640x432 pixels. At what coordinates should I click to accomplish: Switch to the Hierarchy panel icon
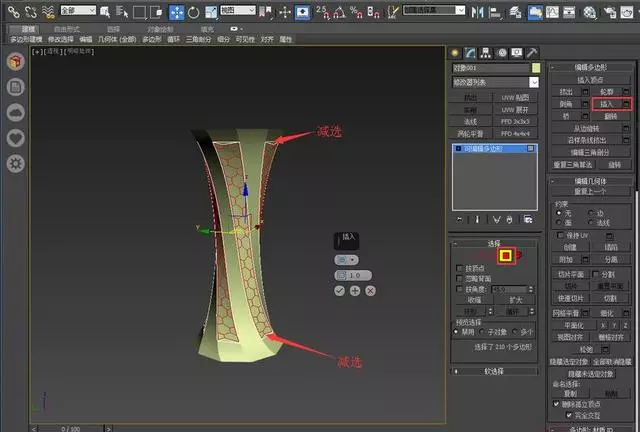click(x=483, y=52)
